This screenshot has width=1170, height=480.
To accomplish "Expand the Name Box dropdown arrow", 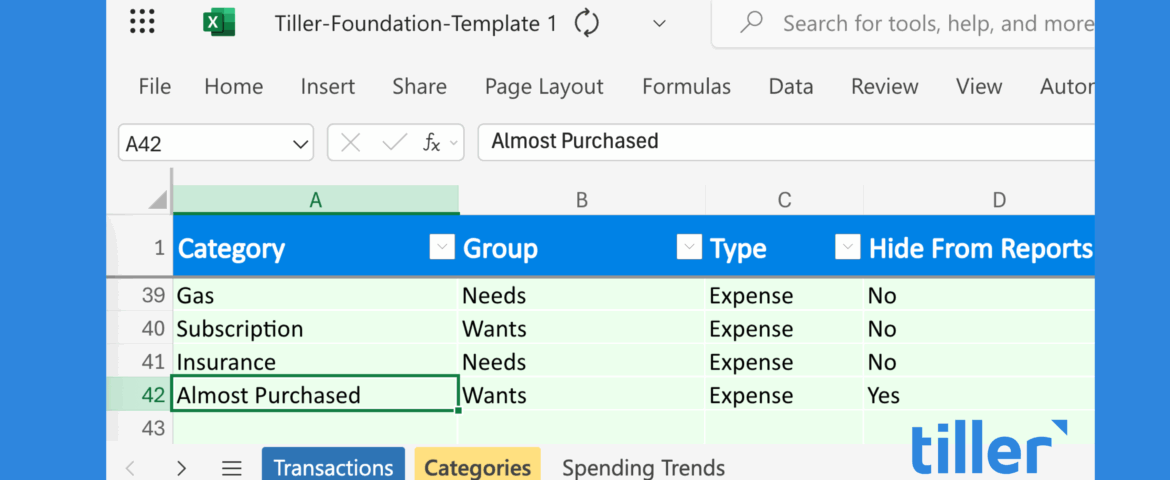I will click(x=301, y=144).
